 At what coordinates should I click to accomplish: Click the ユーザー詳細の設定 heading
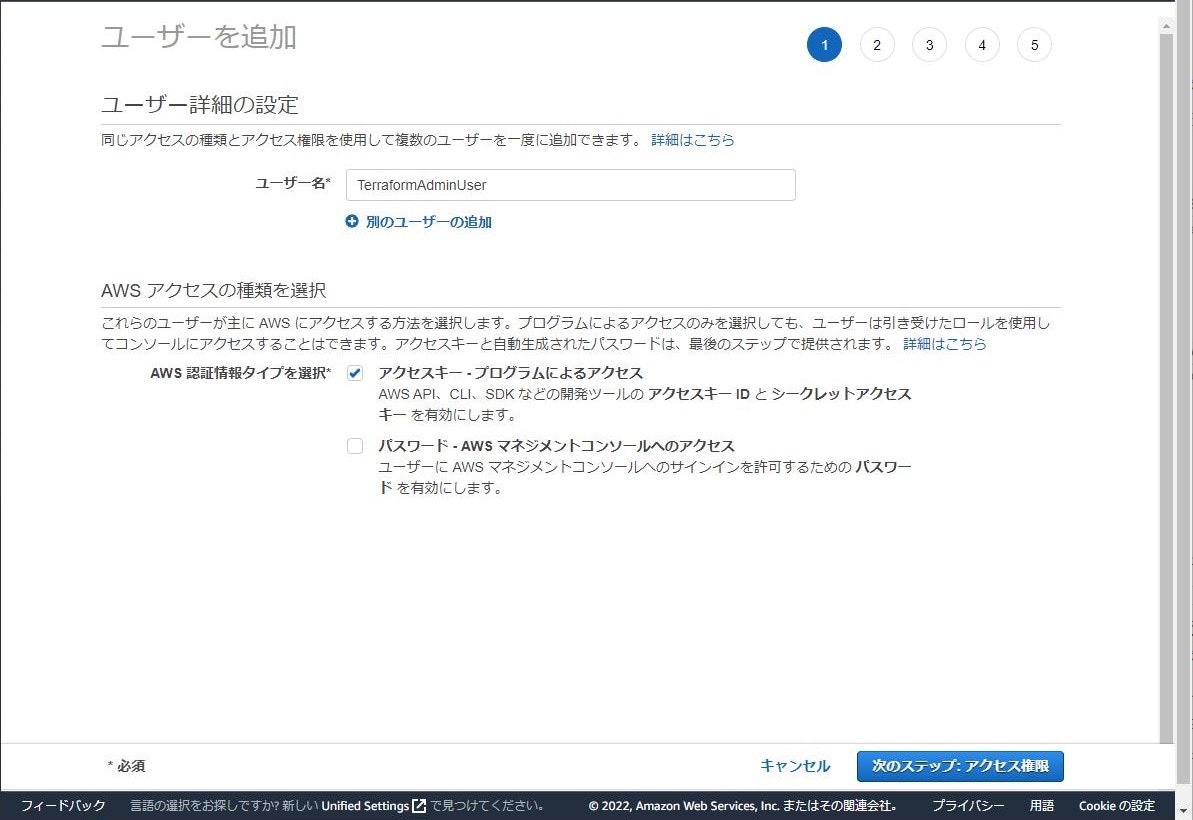pyautogui.click(x=199, y=105)
